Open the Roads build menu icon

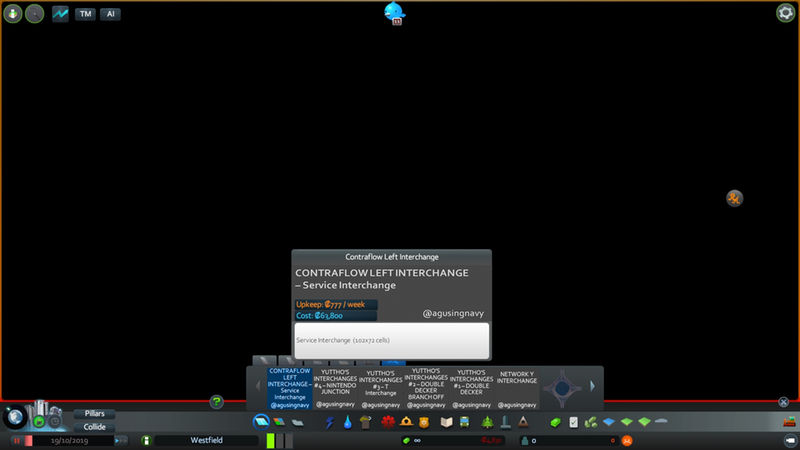pos(261,423)
